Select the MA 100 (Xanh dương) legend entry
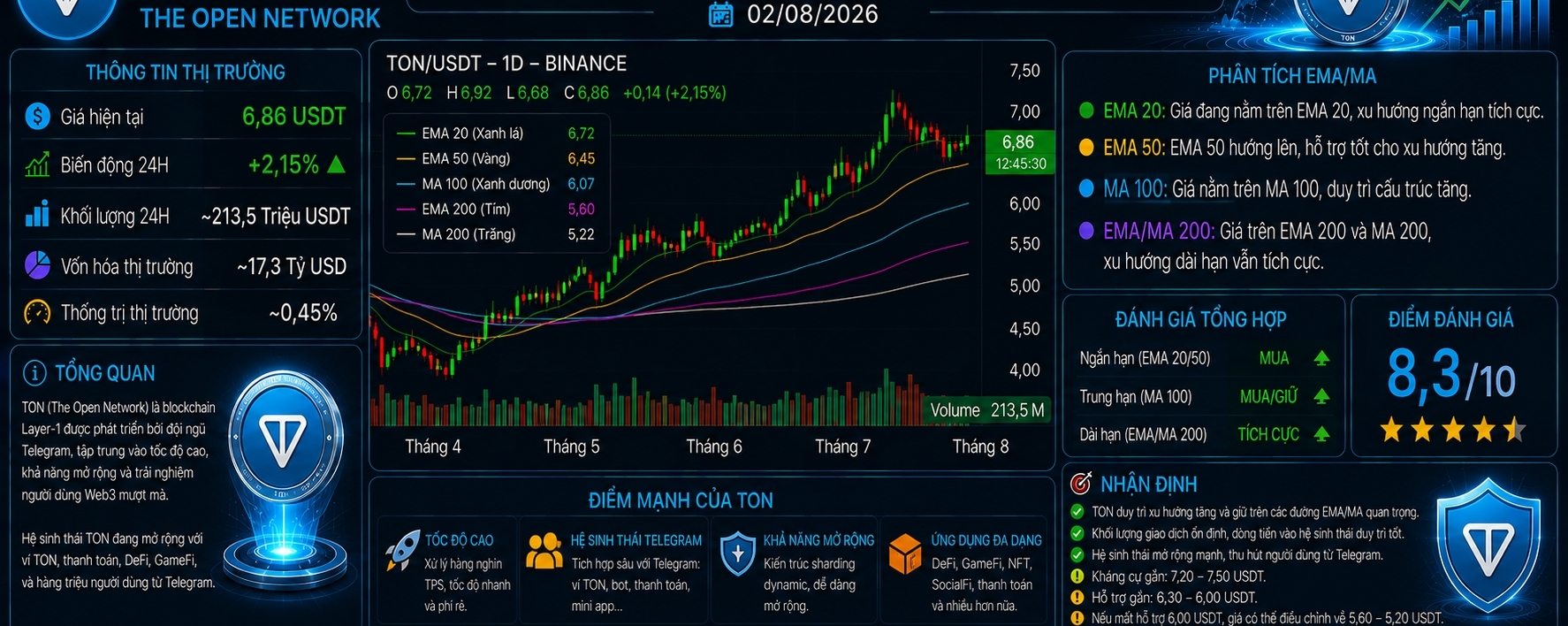Image resolution: width=1568 pixels, height=626 pixels. coord(496,184)
